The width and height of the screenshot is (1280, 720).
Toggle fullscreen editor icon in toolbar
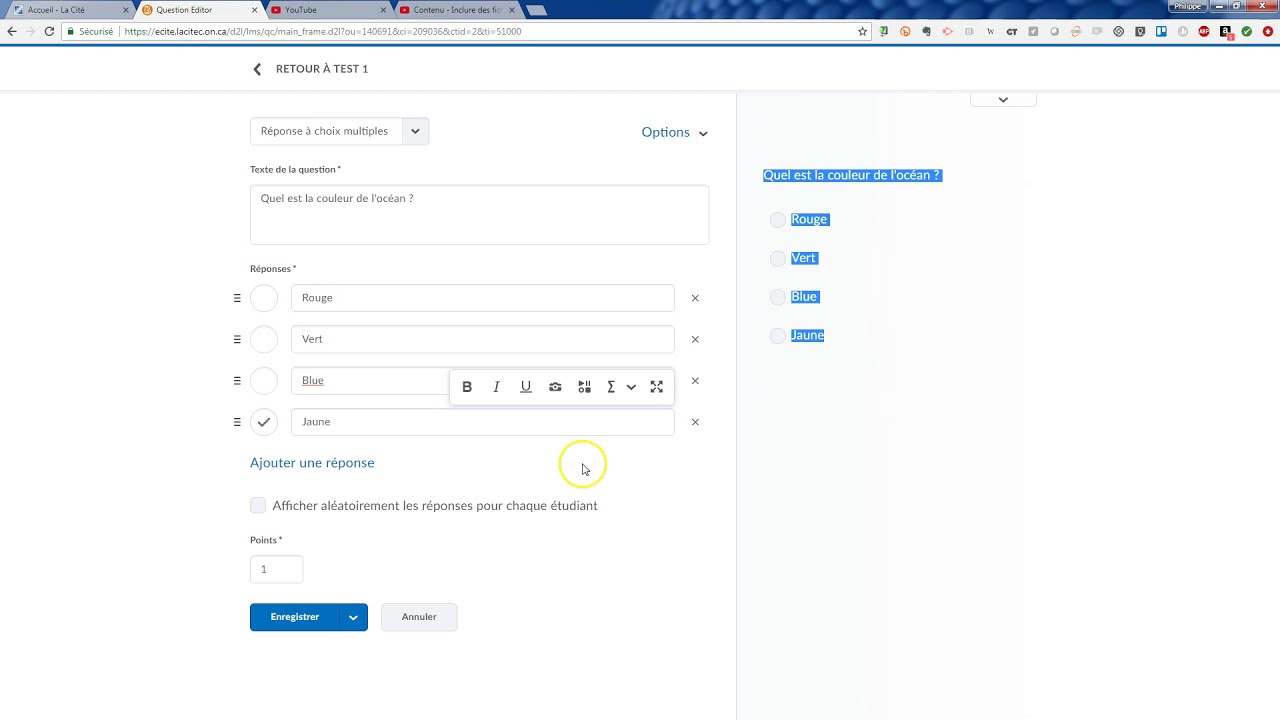[x=657, y=387]
